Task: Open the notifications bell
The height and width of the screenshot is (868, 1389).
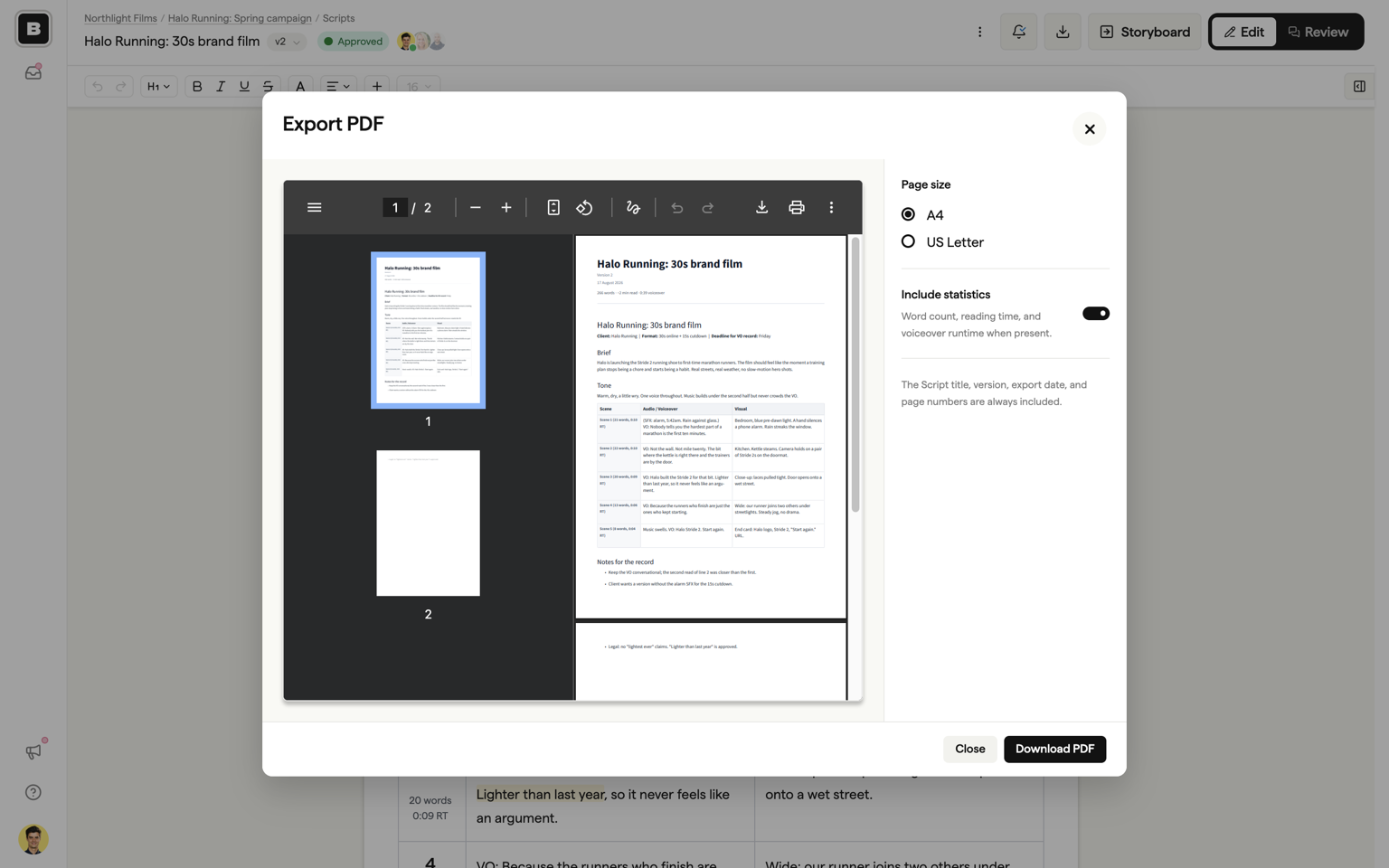Action: pos(1018,32)
